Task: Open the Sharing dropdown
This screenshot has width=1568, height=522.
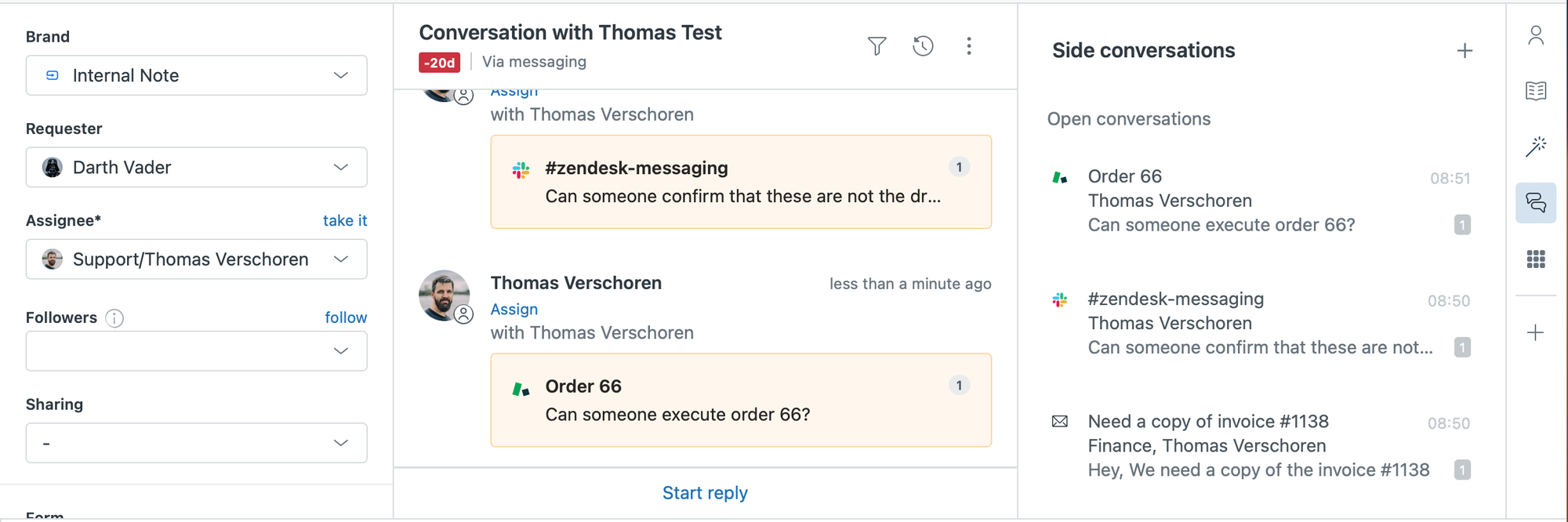Action: [x=196, y=443]
